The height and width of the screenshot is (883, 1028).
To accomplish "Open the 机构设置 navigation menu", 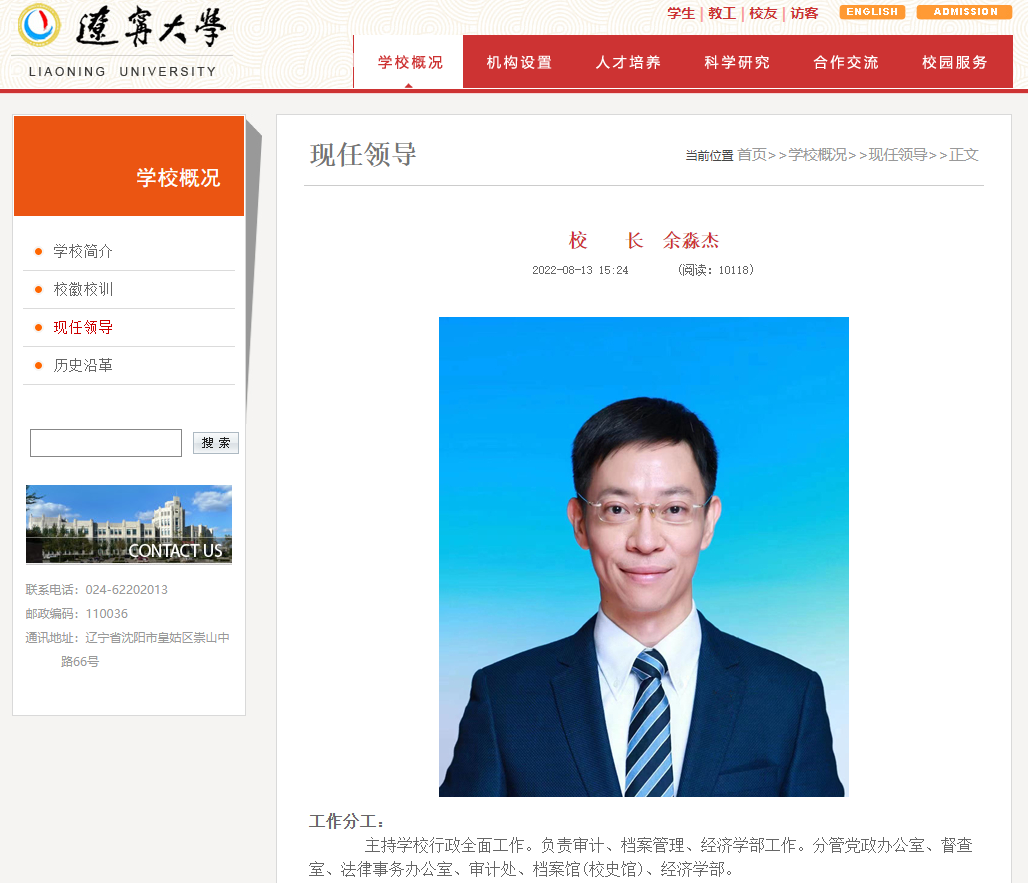I will click(519, 62).
